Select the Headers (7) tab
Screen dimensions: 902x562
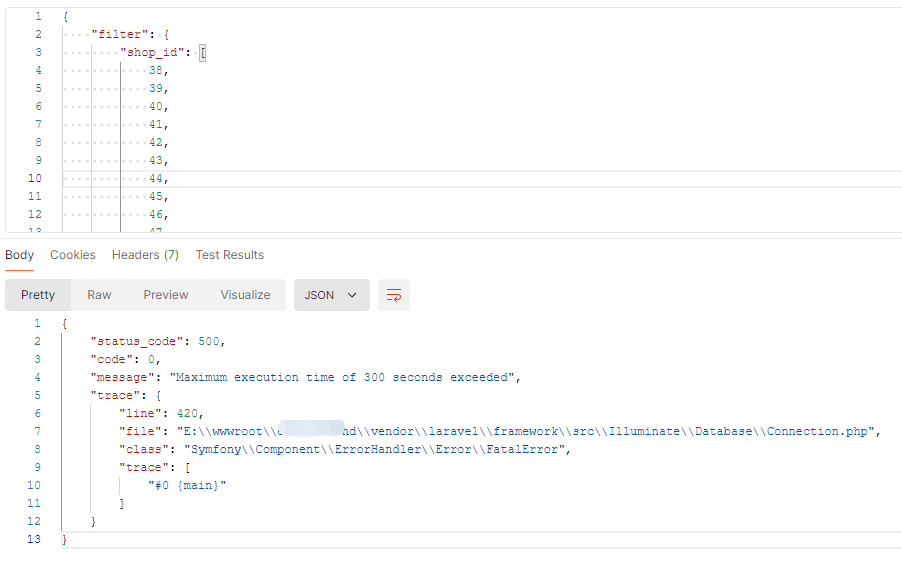point(145,255)
